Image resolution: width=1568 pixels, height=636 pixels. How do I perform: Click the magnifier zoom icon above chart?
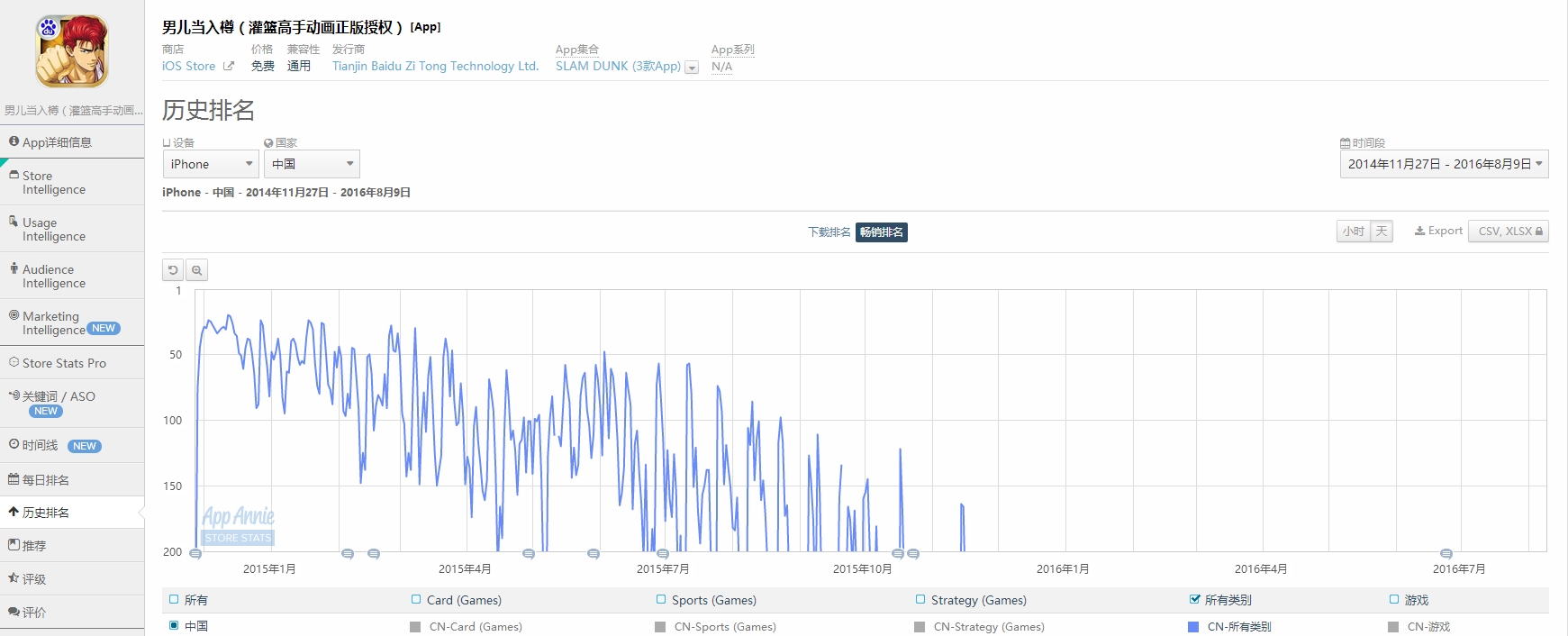click(x=196, y=270)
